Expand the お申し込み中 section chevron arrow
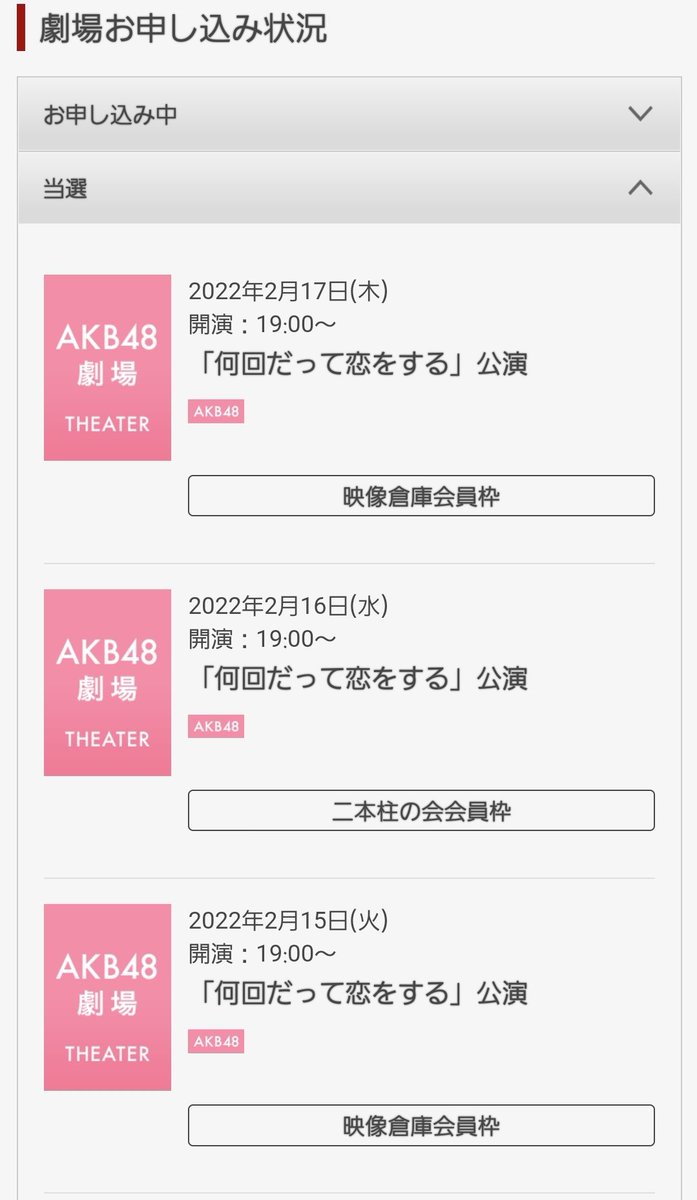 pyautogui.click(x=639, y=114)
